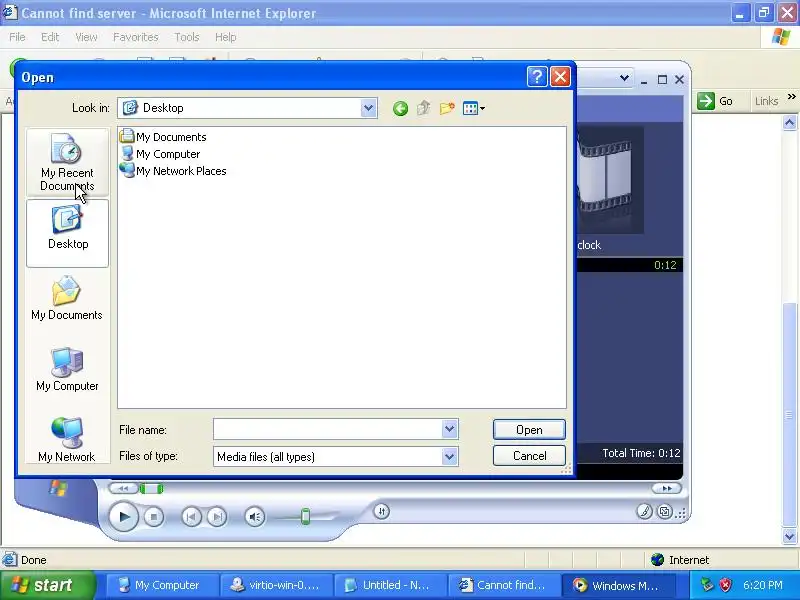
Task: Click the Total Time 0:12 text
Action: point(641,453)
